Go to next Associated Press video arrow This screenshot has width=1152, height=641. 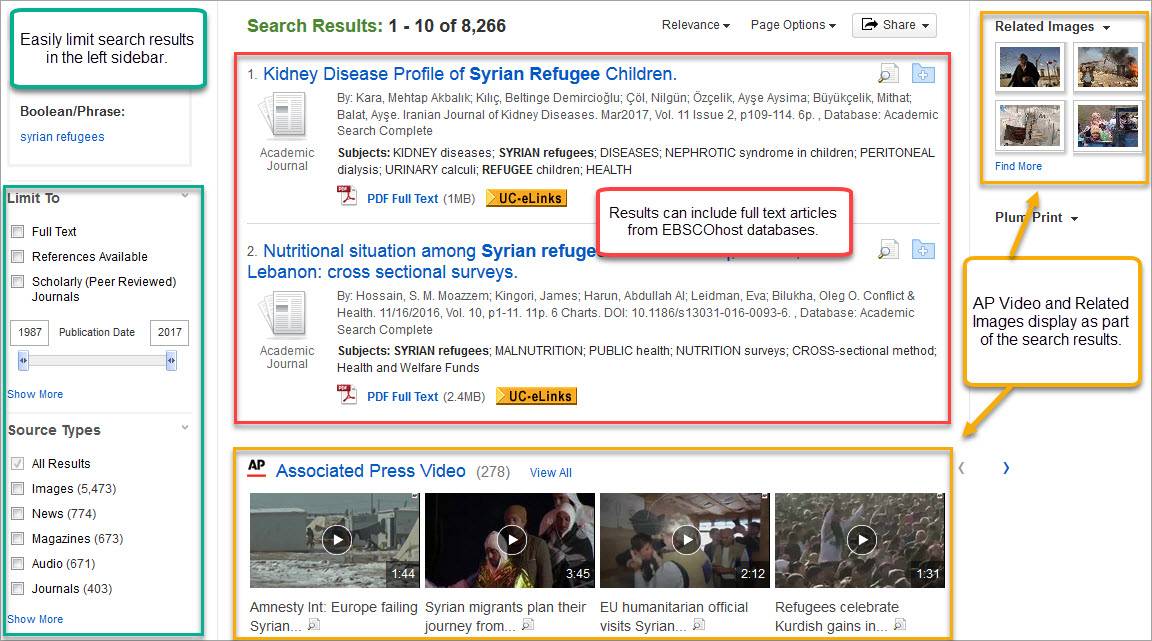(1006, 468)
